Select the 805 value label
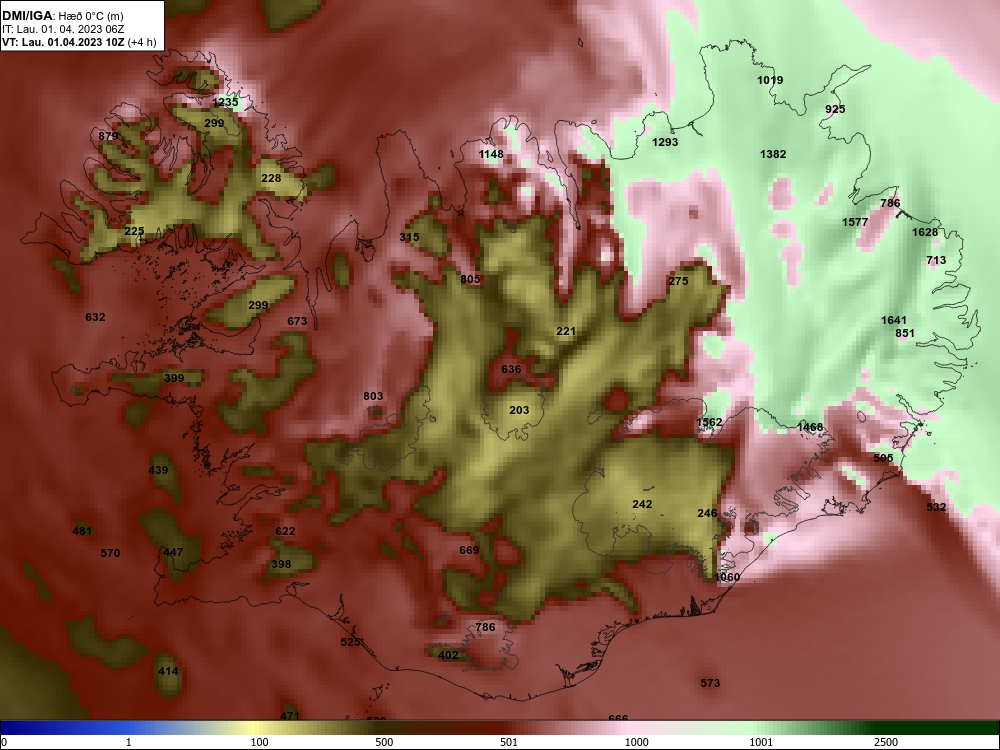The image size is (1000, 750). 470,279
